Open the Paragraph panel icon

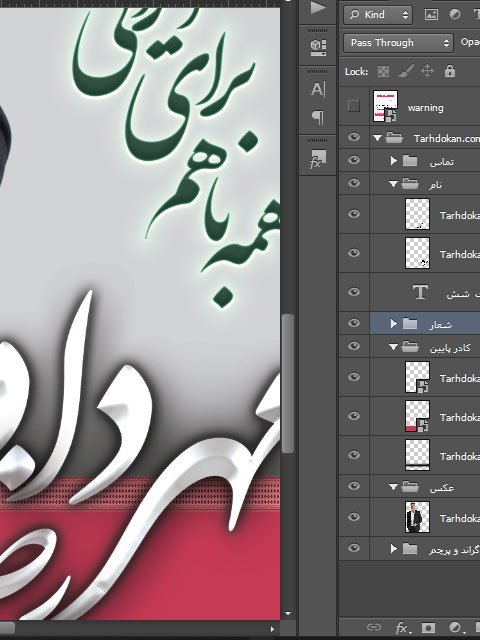318,117
